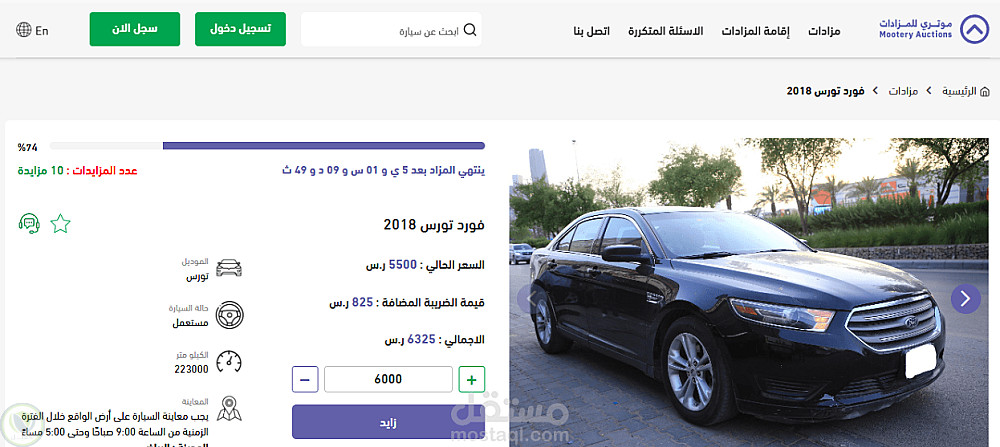The image size is (1000, 447).
Task: Add car to favorites with star icon
Action: [61, 224]
